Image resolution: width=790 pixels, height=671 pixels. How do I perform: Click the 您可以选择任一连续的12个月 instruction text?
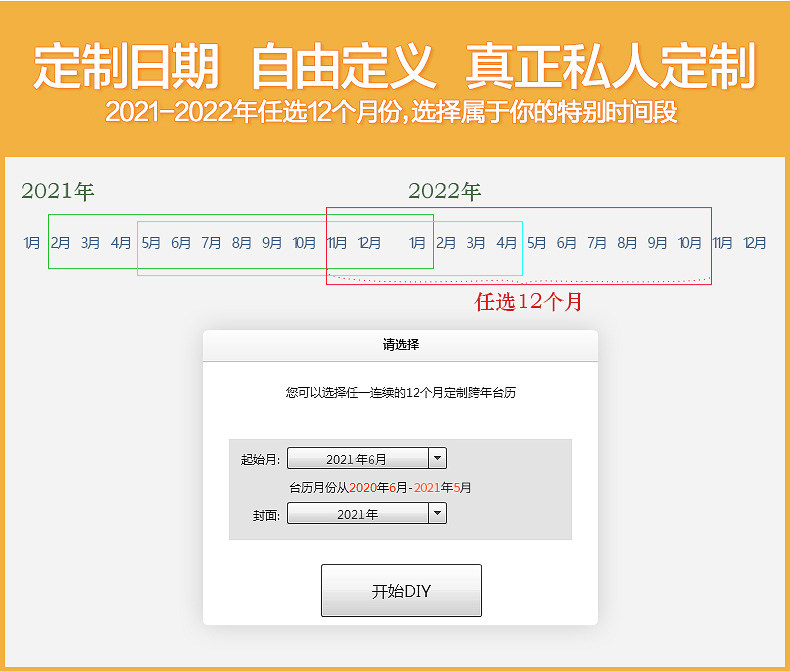pos(401,392)
